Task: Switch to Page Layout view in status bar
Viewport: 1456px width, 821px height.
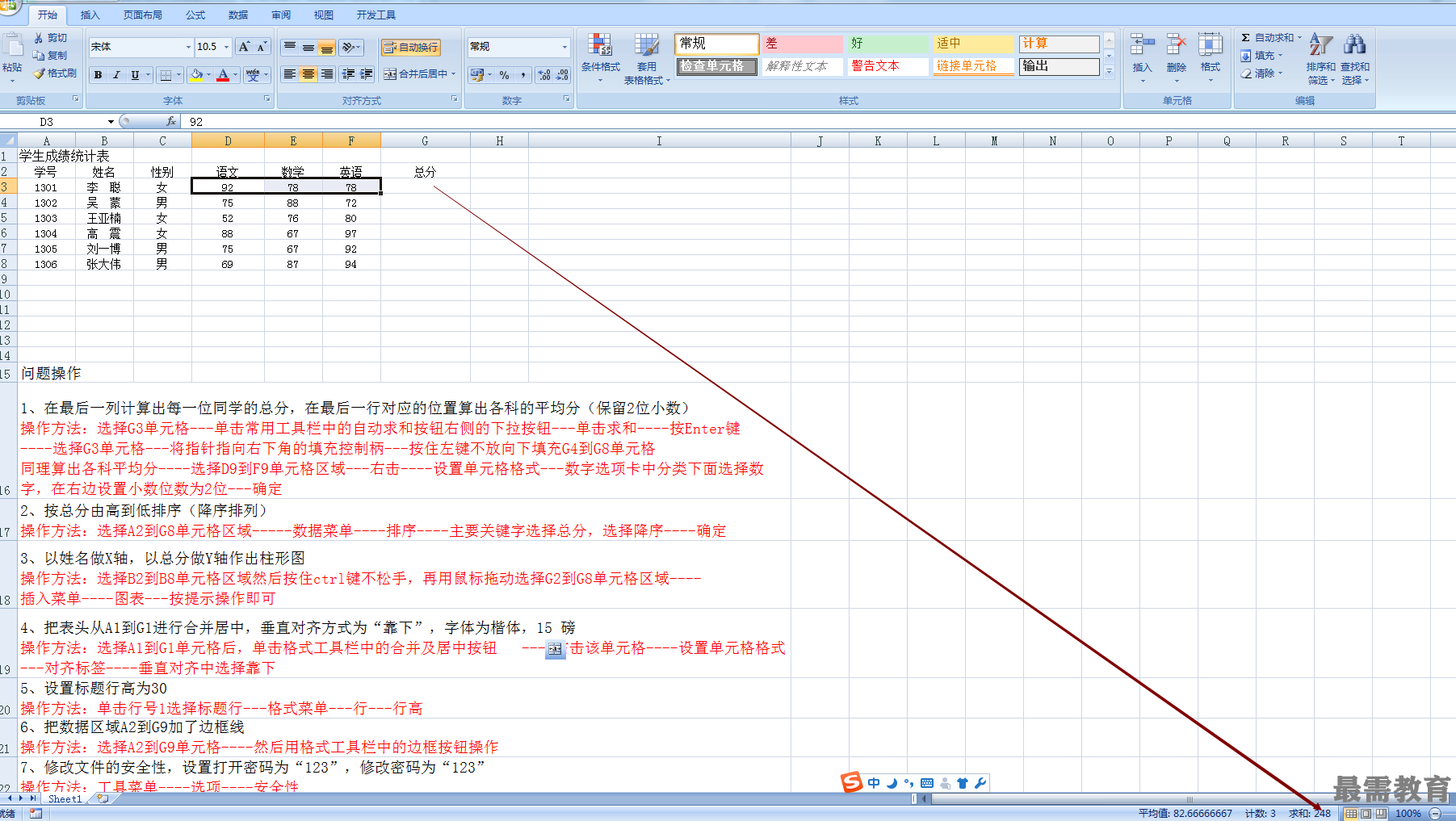Action: coord(1366,814)
